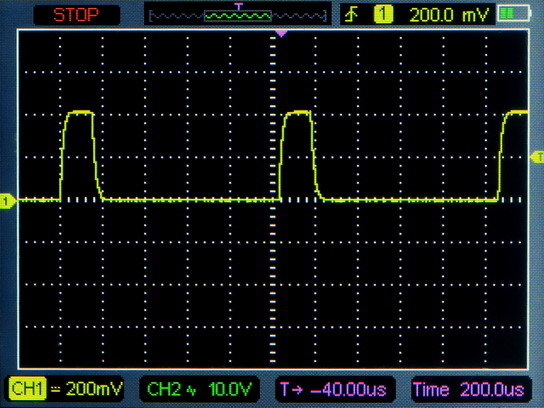
Task: Click the green battery level icon
Action: point(514,14)
